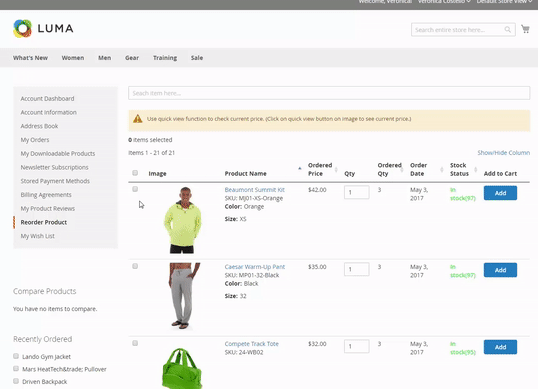Open My Product Reviews
Viewport: 538px width, 389px height.
(47, 209)
